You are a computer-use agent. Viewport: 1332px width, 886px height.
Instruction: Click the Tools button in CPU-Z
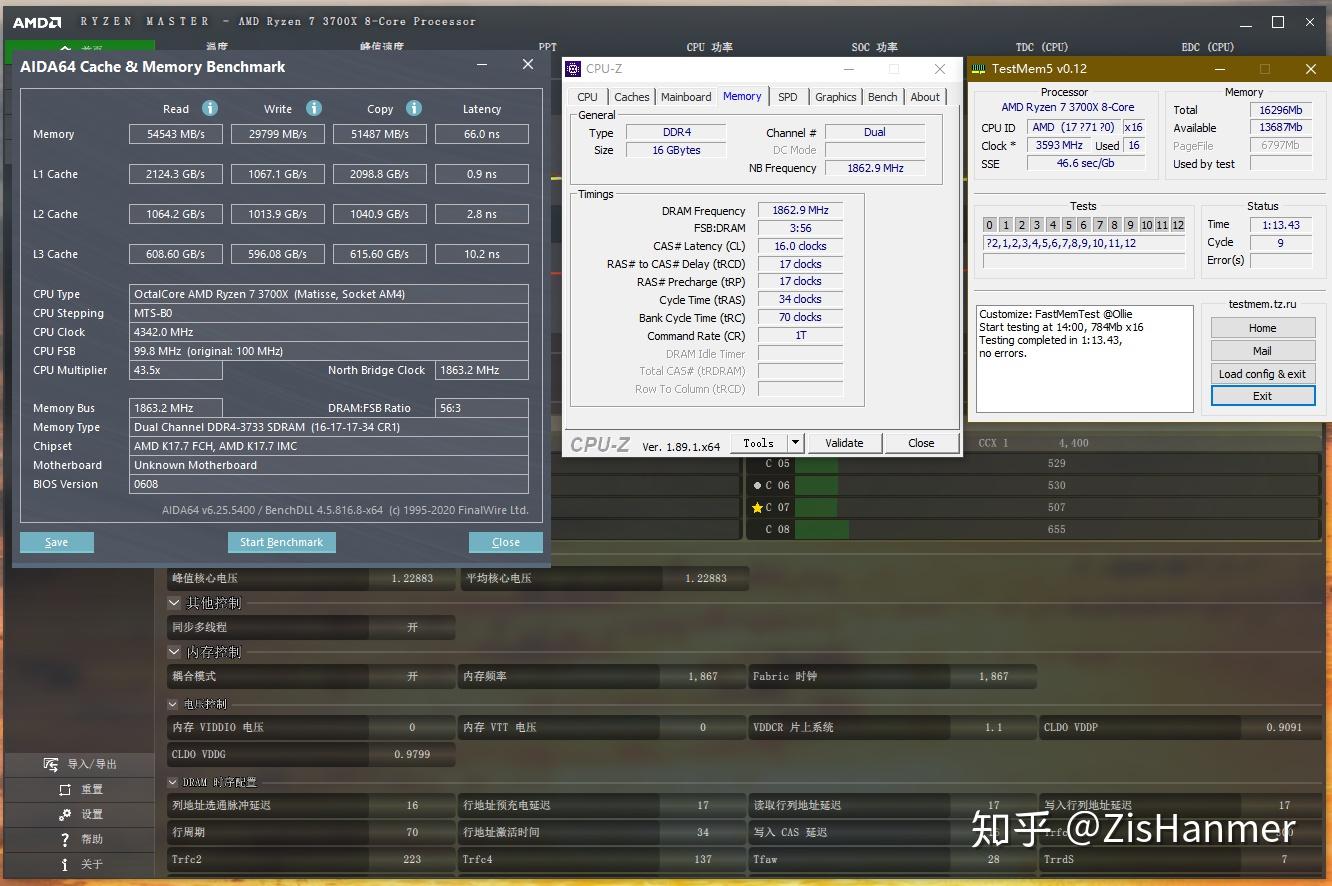(758, 443)
